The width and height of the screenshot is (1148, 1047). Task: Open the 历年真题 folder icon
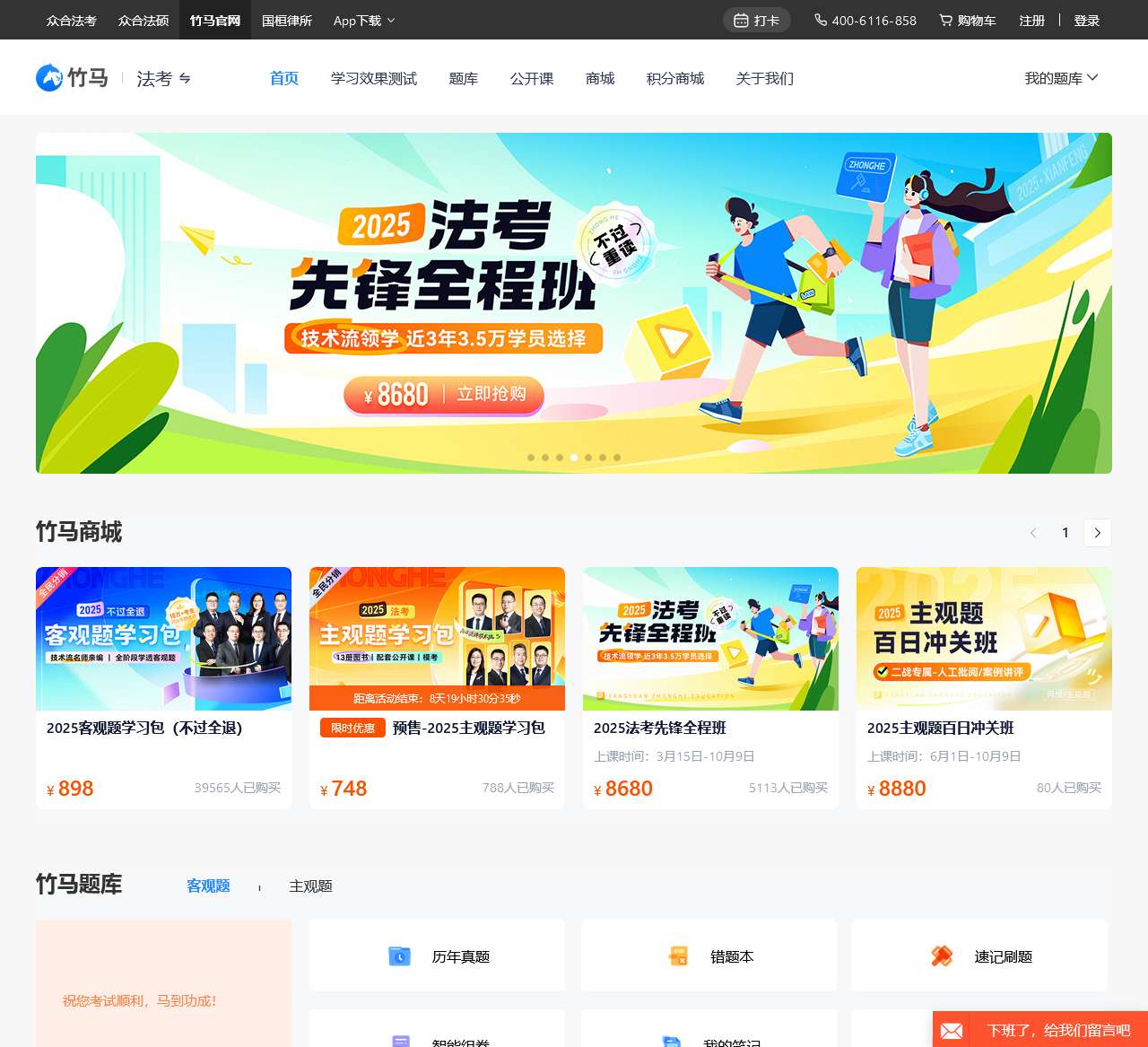(399, 956)
